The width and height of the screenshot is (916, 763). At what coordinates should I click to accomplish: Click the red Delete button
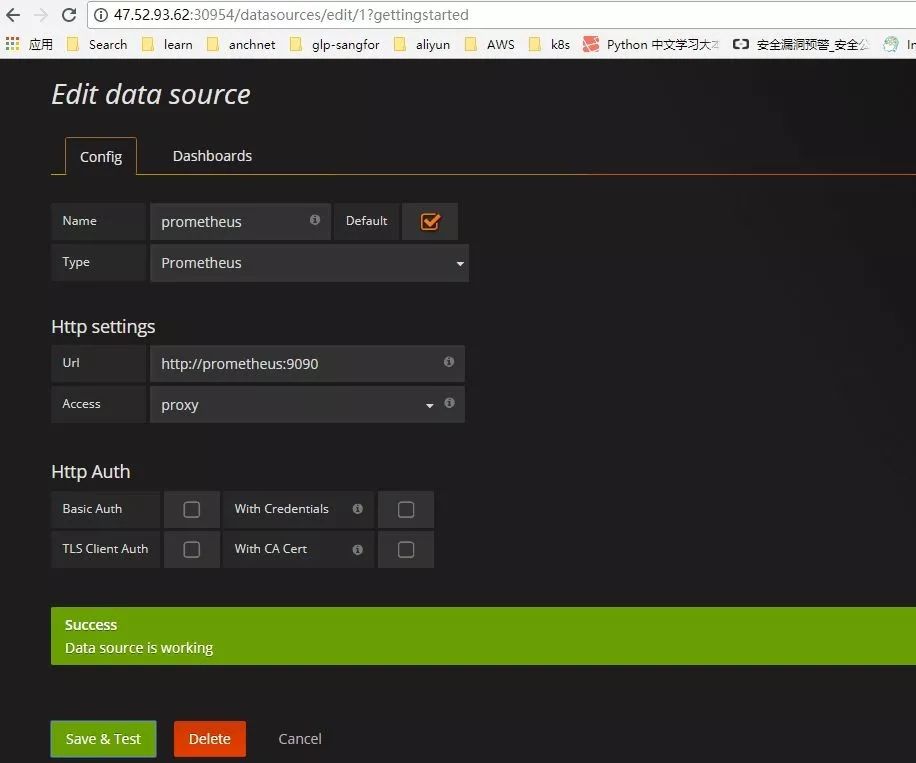[x=210, y=739]
